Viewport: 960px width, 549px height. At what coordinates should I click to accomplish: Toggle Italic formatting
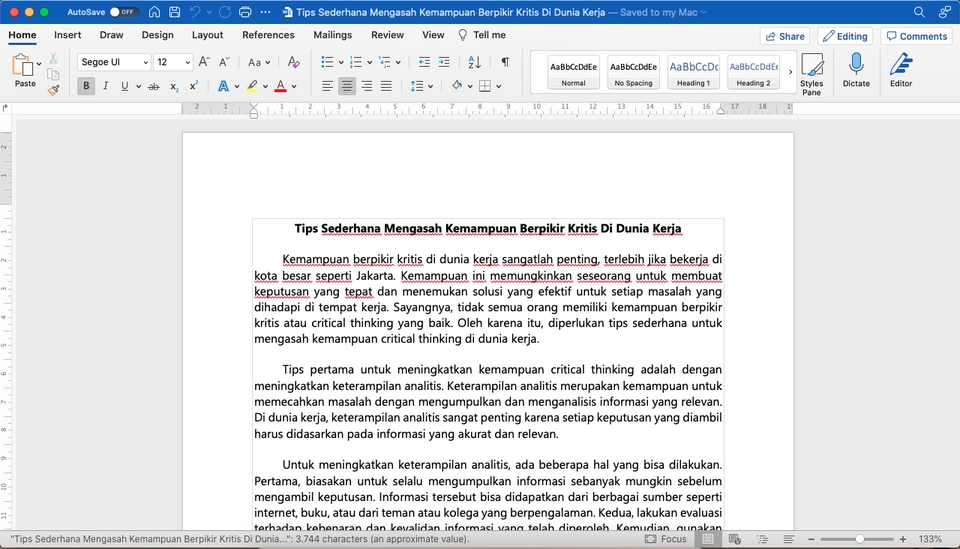(x=106, y=86)
